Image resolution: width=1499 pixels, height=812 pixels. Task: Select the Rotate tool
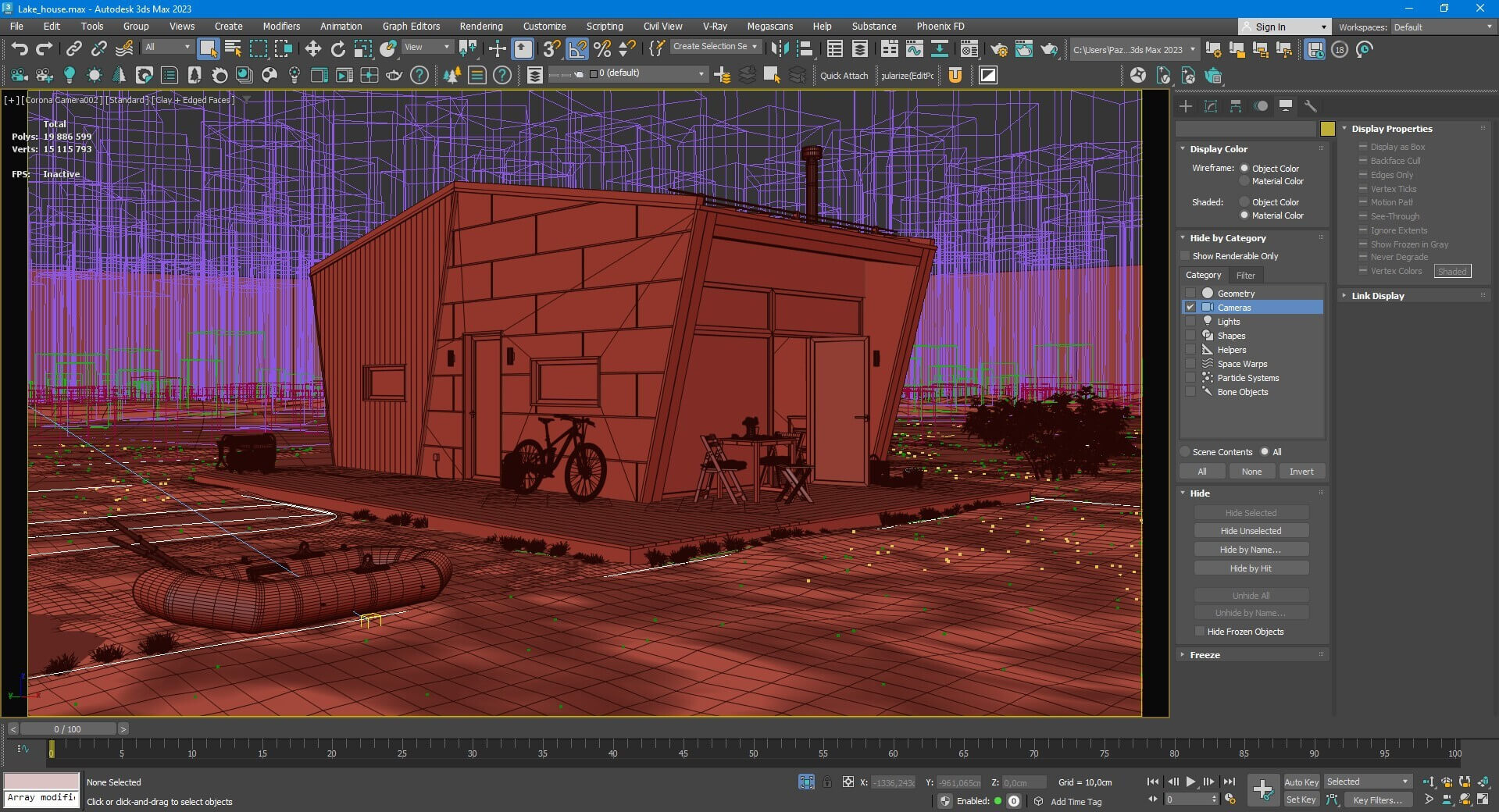(337, 49)
